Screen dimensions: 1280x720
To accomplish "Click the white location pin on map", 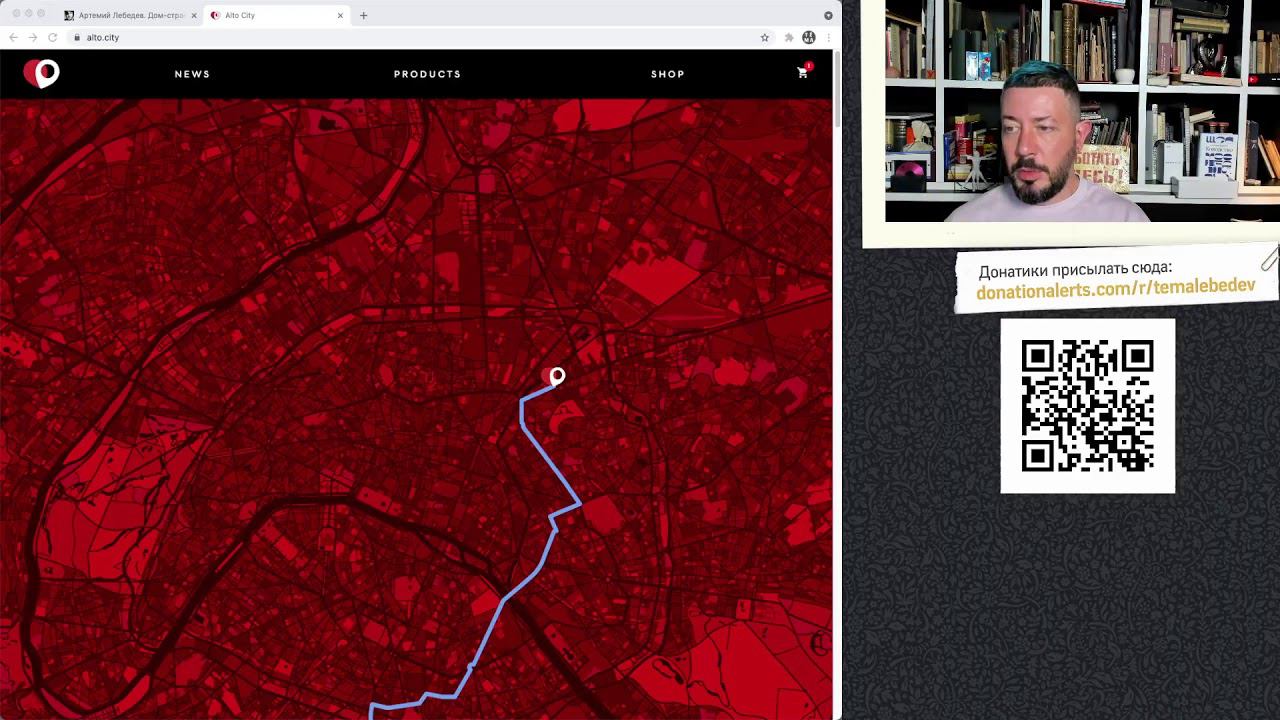I will coord(557,375).
